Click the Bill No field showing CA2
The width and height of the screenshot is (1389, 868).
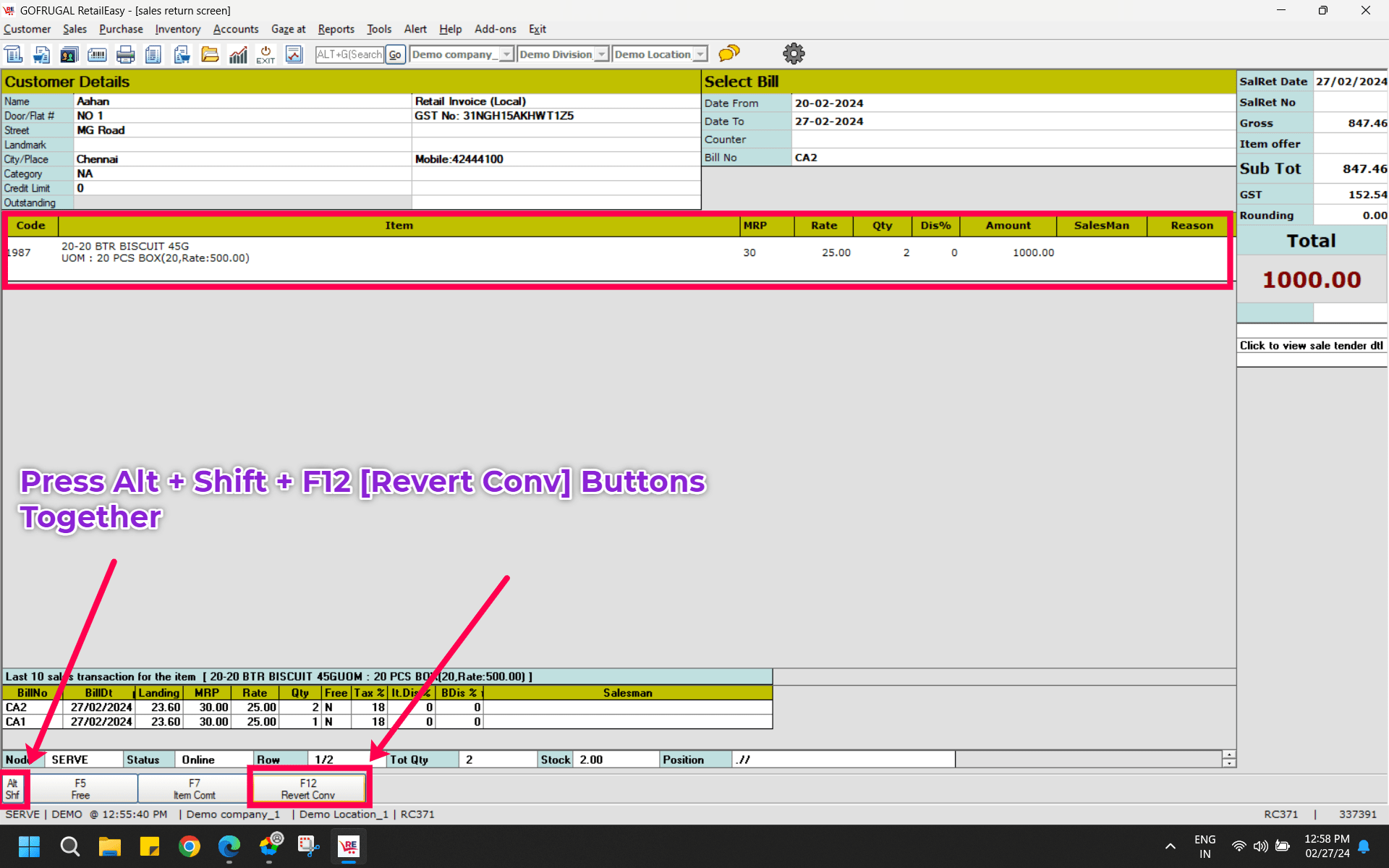pyautogui.click(x=1013, y=158)
